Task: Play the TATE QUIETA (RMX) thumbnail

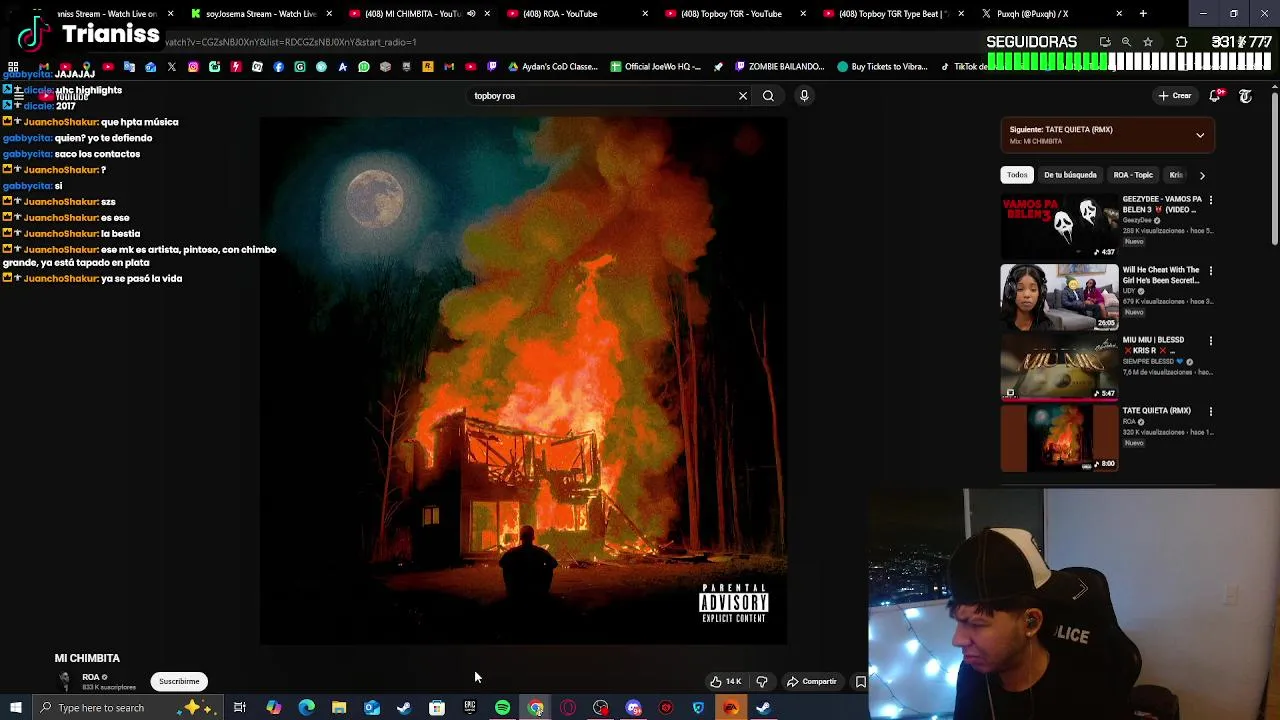Action: [1059, 438]
